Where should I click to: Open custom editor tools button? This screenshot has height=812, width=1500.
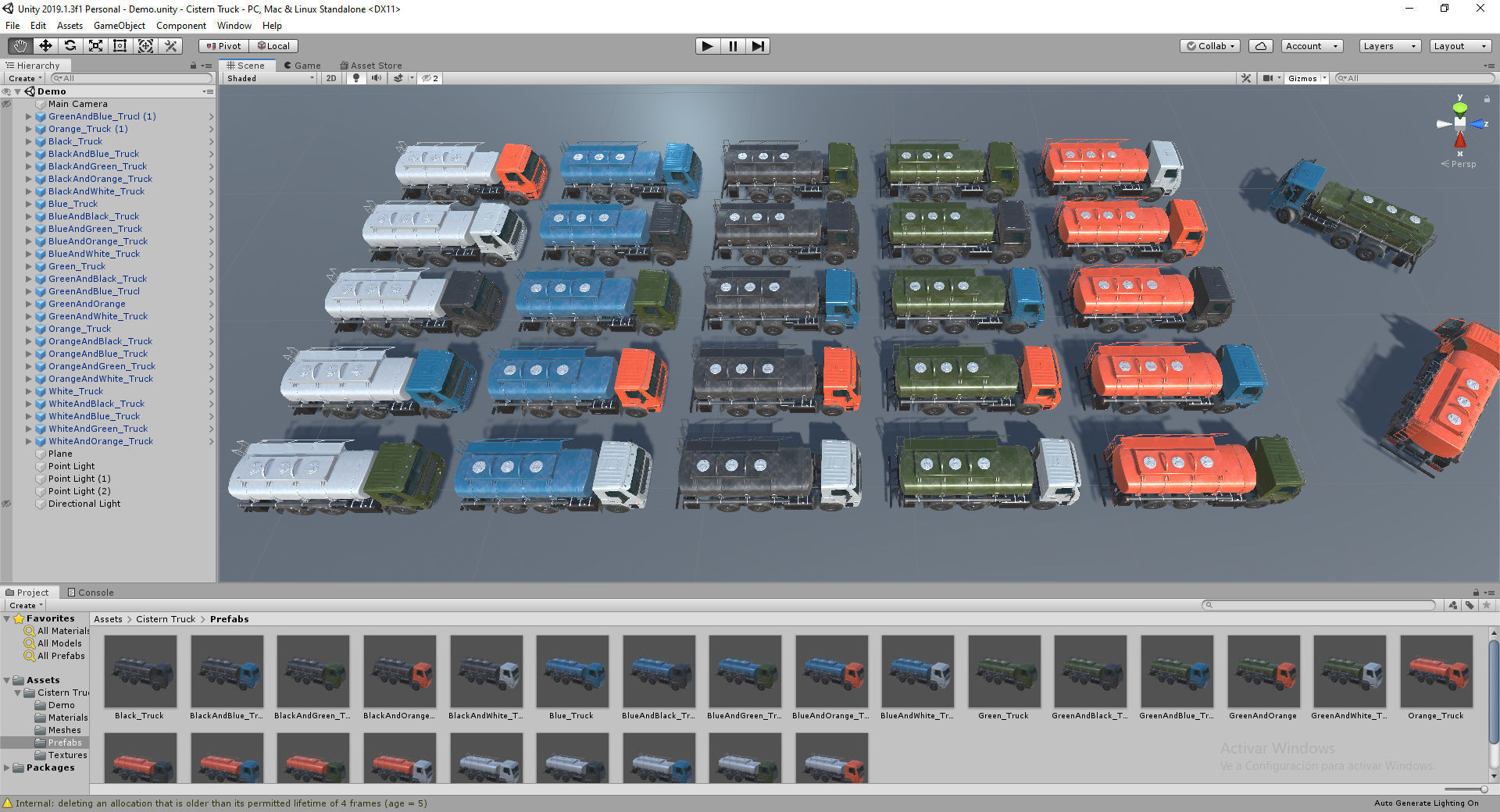(x=170, y=46)
